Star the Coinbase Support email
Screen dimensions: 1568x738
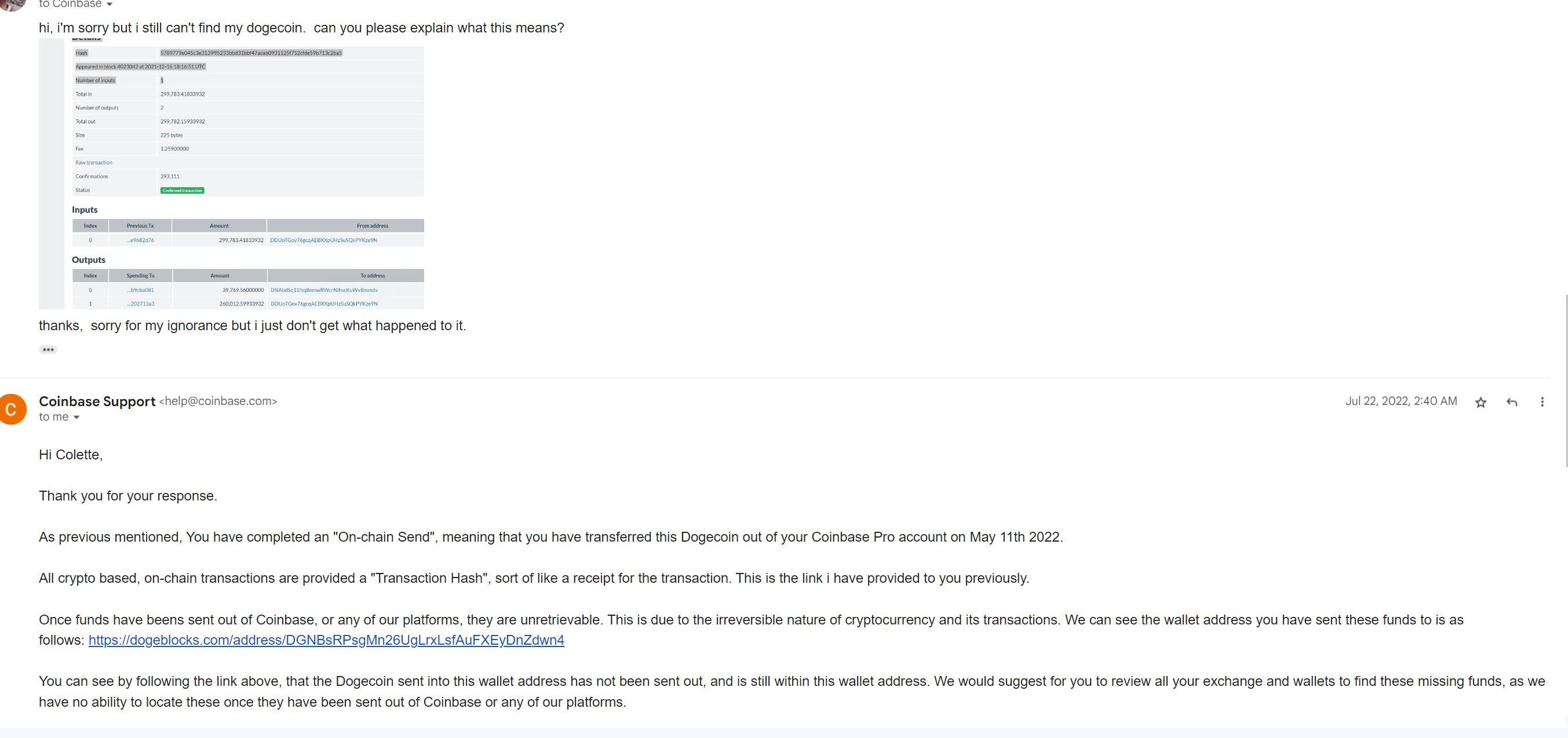1481,402
